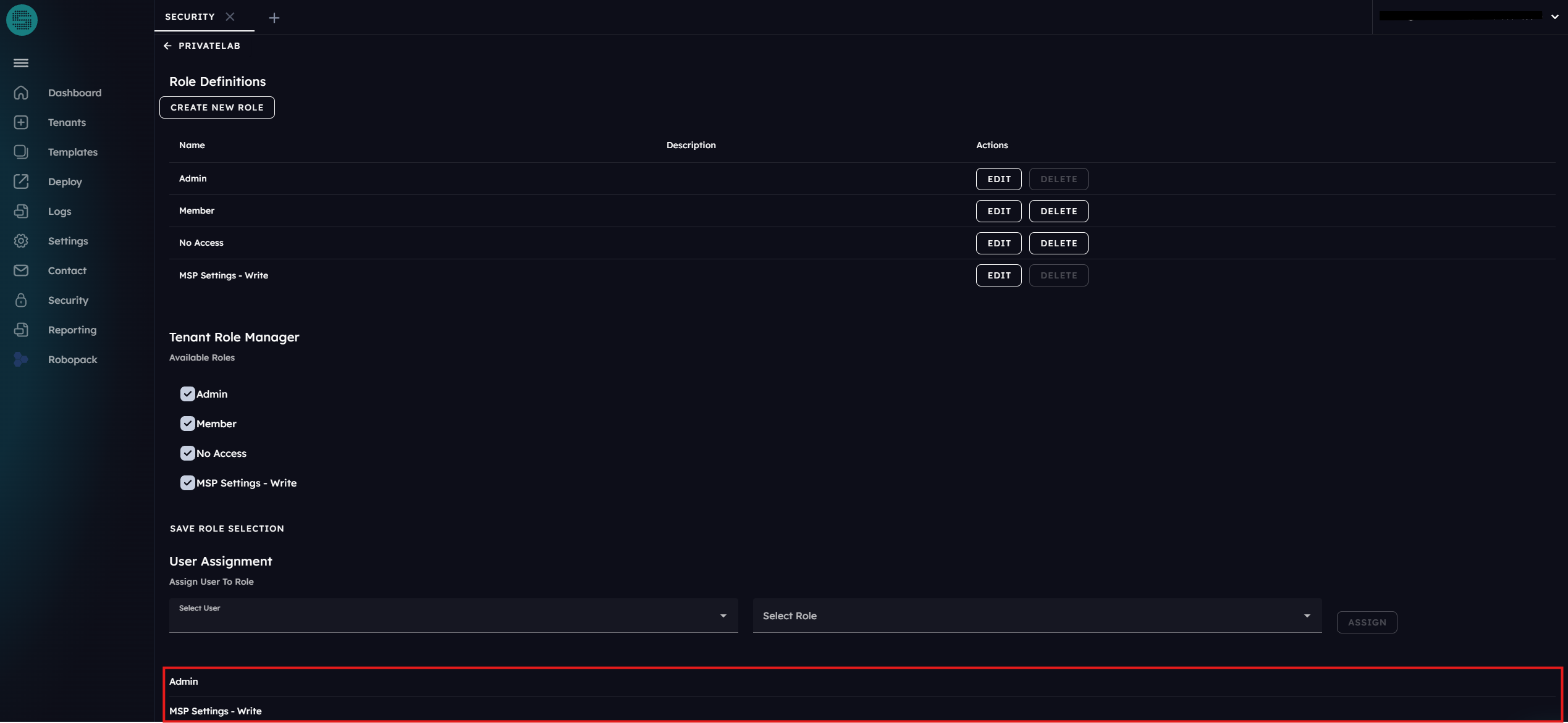Open Reporting in the sidebar menu

[72, 330]
